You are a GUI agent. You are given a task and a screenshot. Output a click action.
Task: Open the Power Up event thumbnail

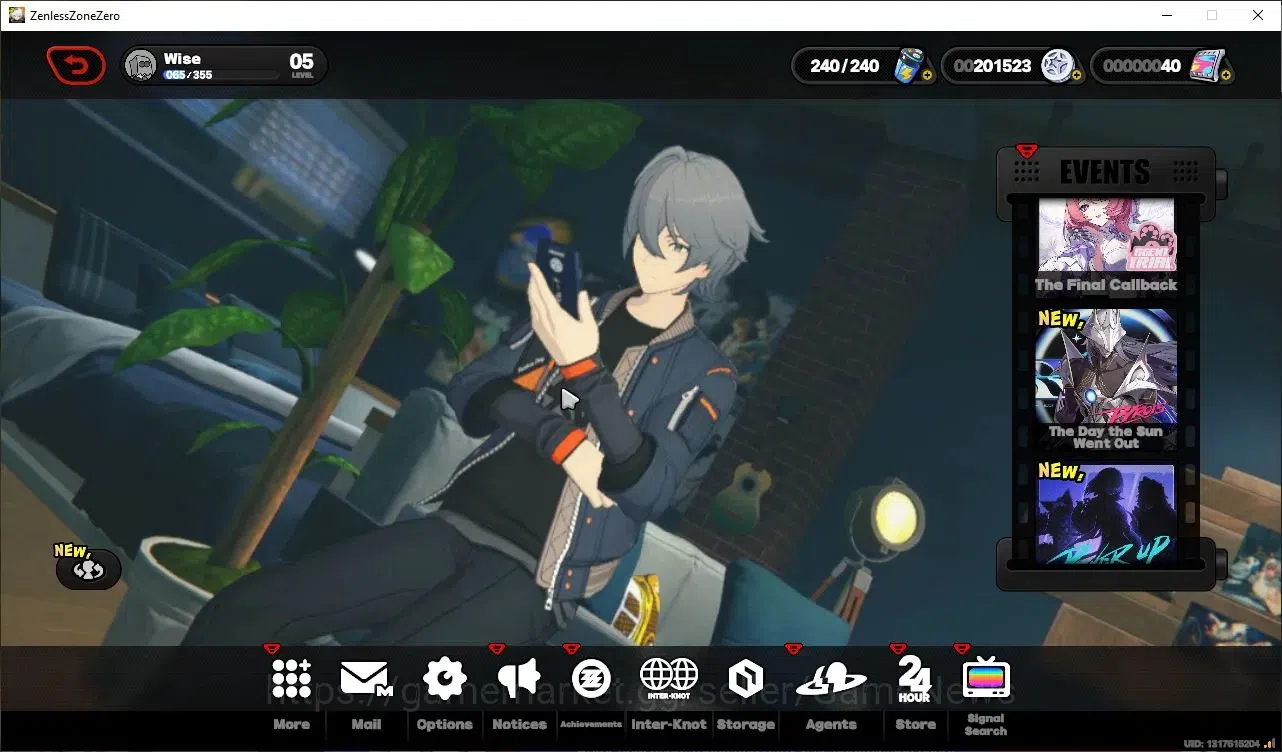tap(1106, 514)
